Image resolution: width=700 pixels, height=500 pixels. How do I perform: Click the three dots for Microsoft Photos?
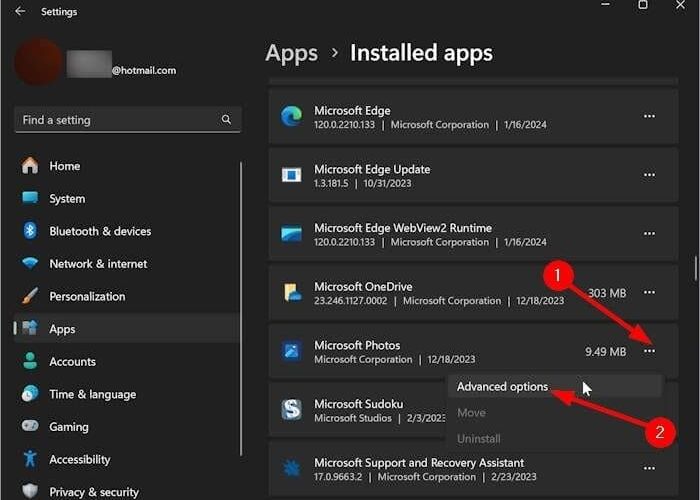[649, 351]
